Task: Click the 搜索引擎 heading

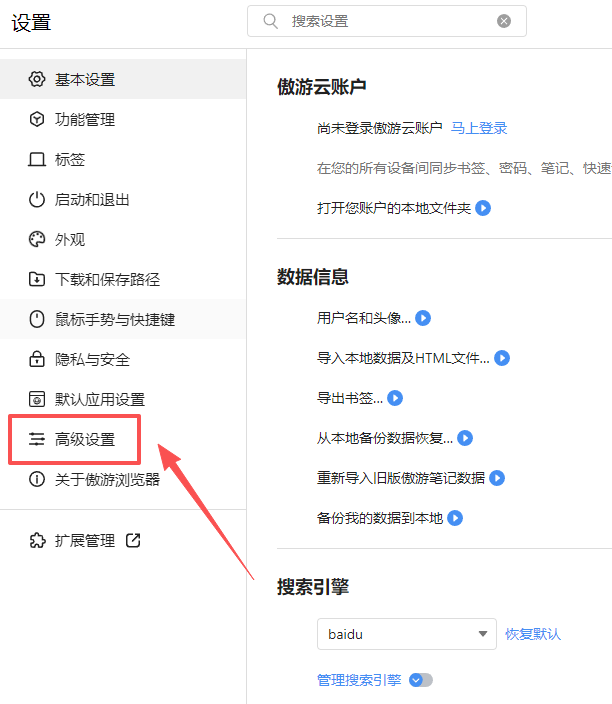Action: tap(313, 586)
